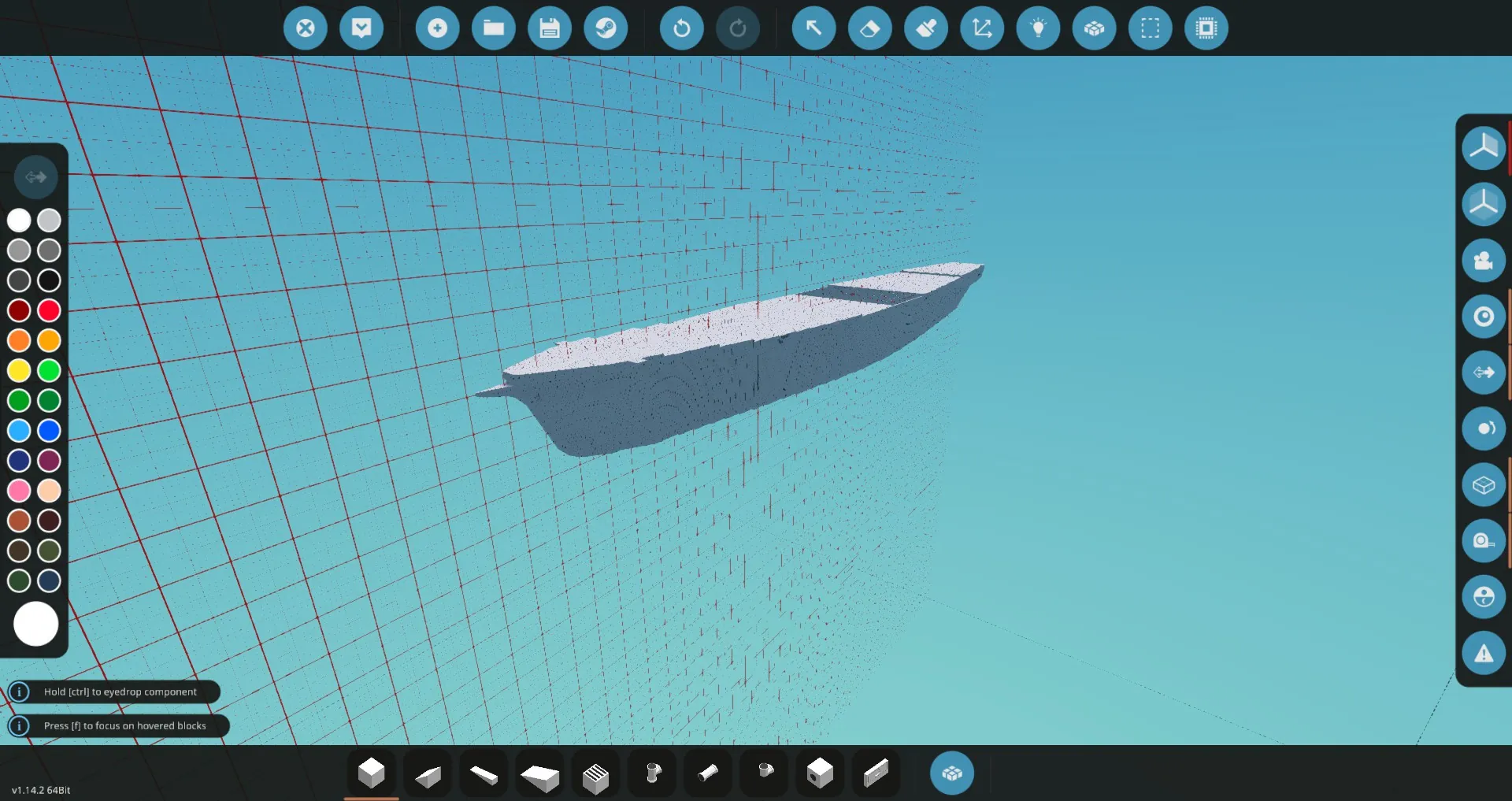This screenshot has width=1512, height=801.
Task: Open the block inventory button in bottom bar
Action: click(951, 773)
